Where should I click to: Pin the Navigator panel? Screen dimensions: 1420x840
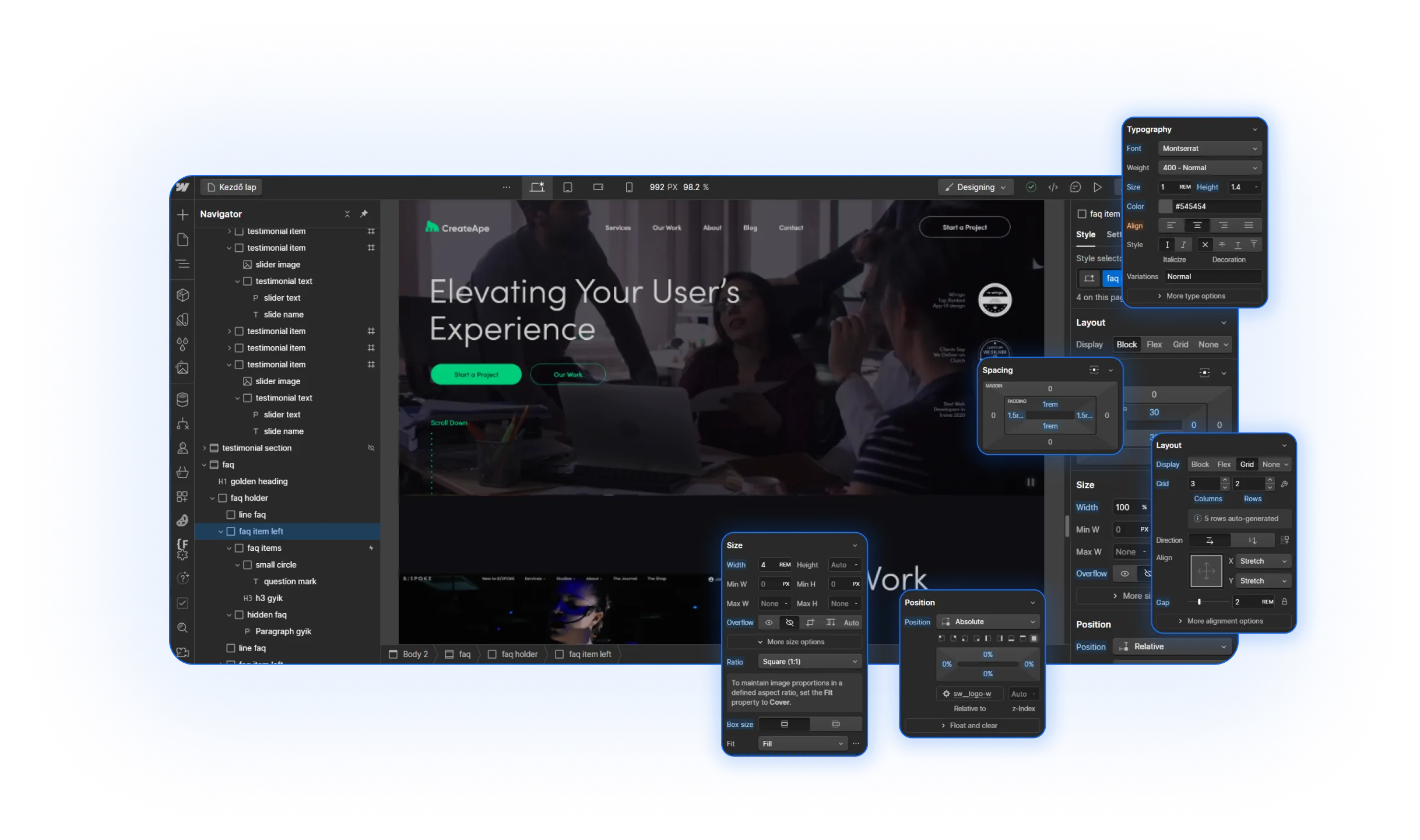(x=364, y=214)
